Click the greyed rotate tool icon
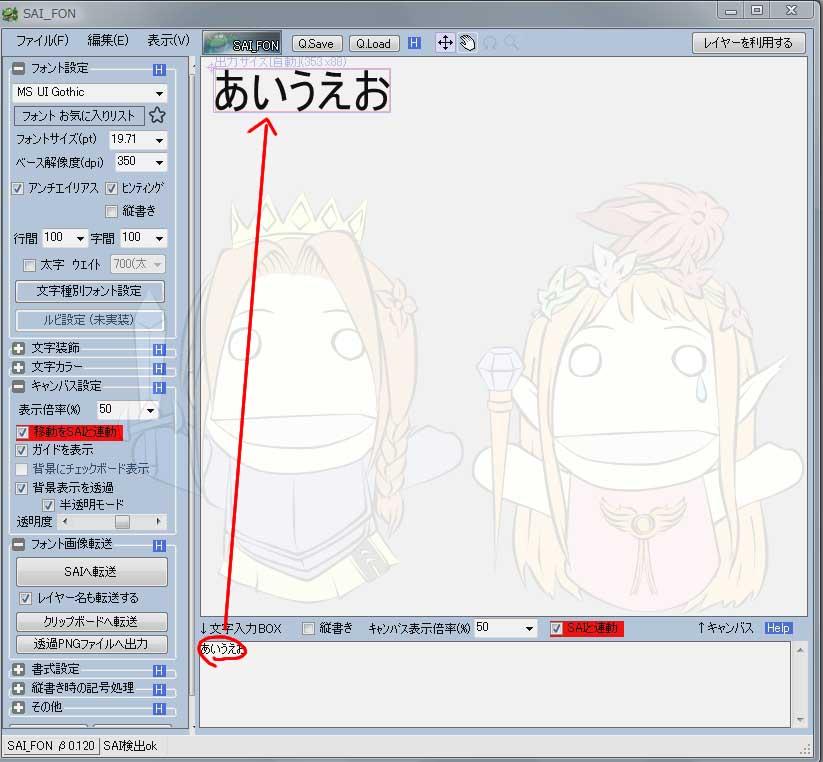Viewport: 823px width, 762px height. click(x=490, y=43)
